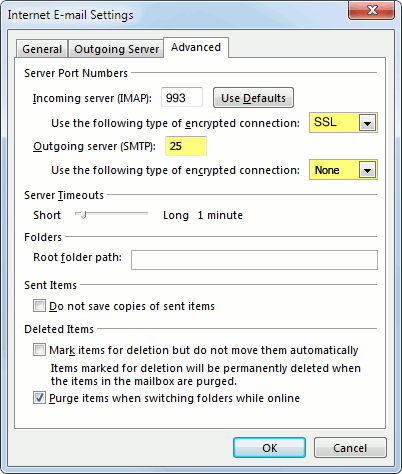
Task: Uncheck Purge items when switching folders
Action: point(39,398)
